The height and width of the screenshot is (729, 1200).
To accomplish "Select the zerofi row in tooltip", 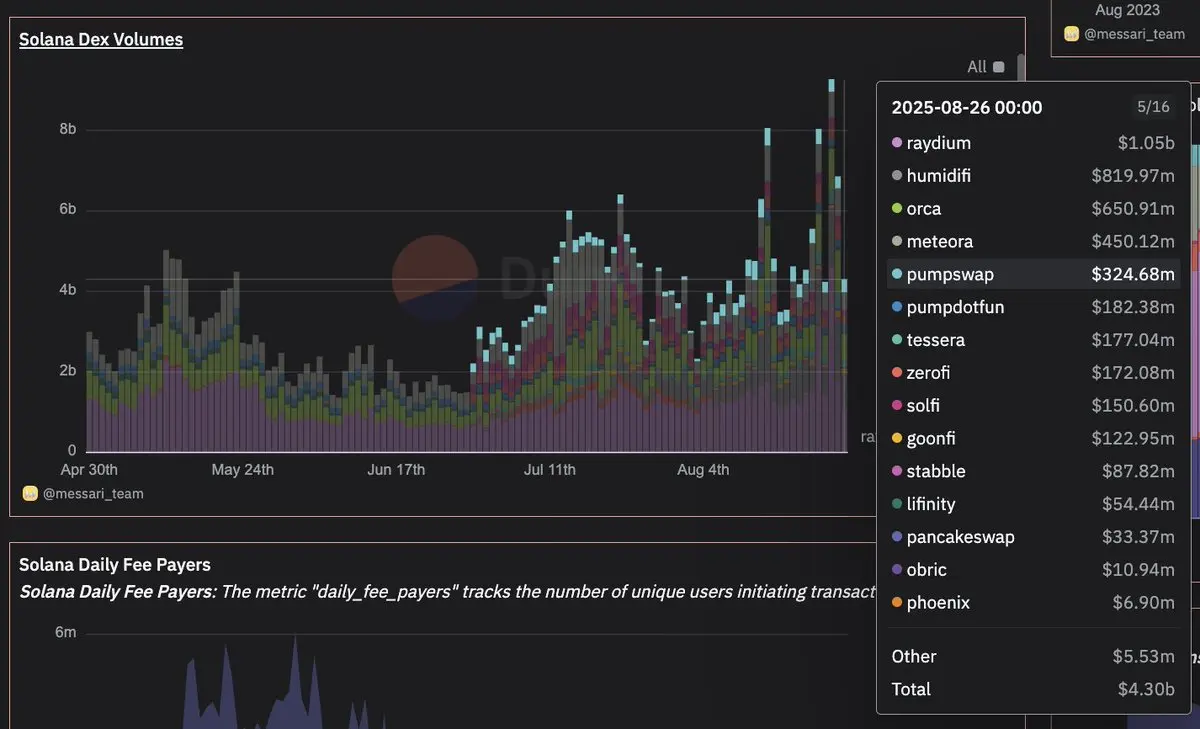I will 1033,373.
